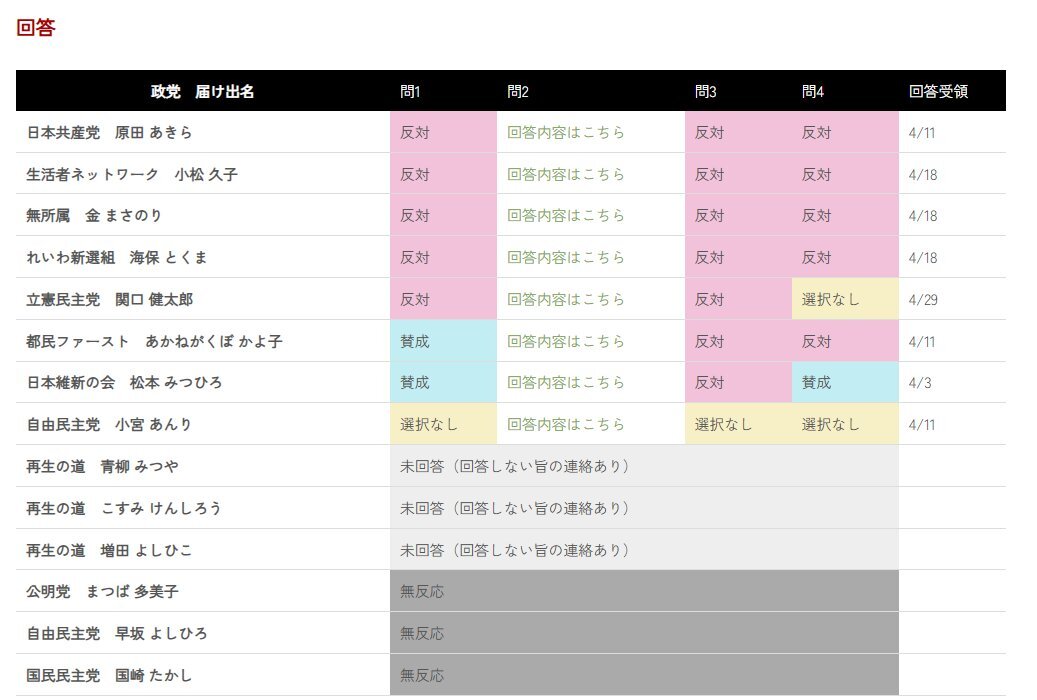Select the name 再生の道 増田 よしひこ
Image resolution: width=1037 pixels, height=700 pixels.
pos(109,550)
